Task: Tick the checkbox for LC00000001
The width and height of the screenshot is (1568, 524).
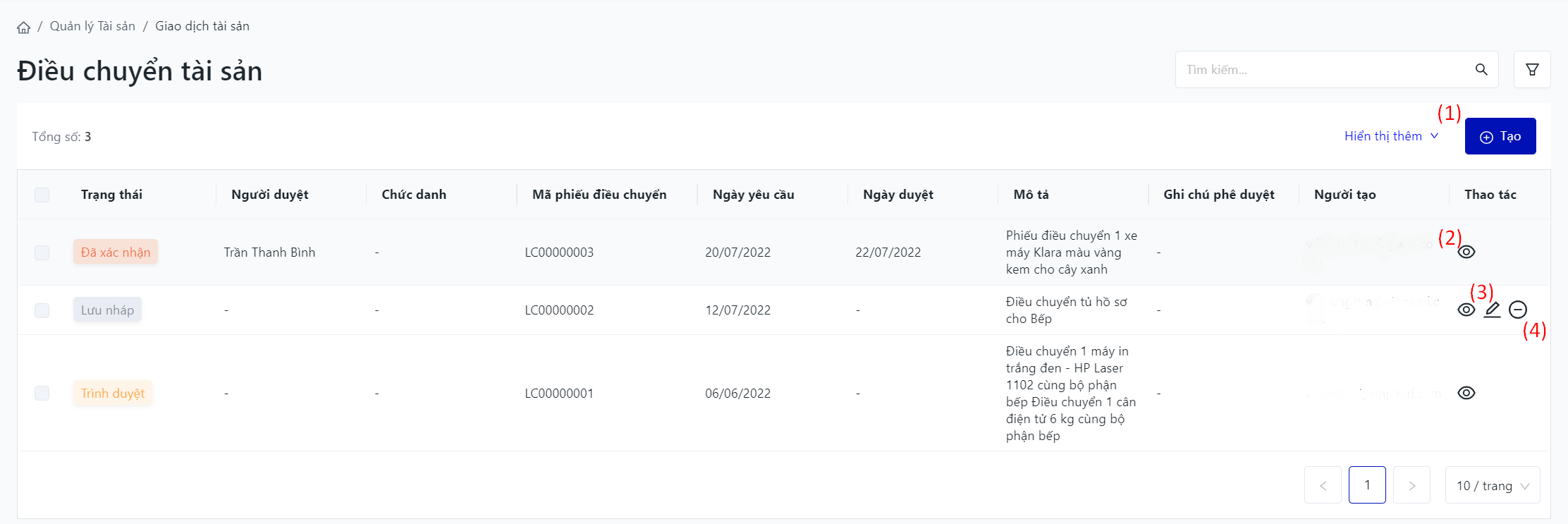Action: [x=42, y=393]
